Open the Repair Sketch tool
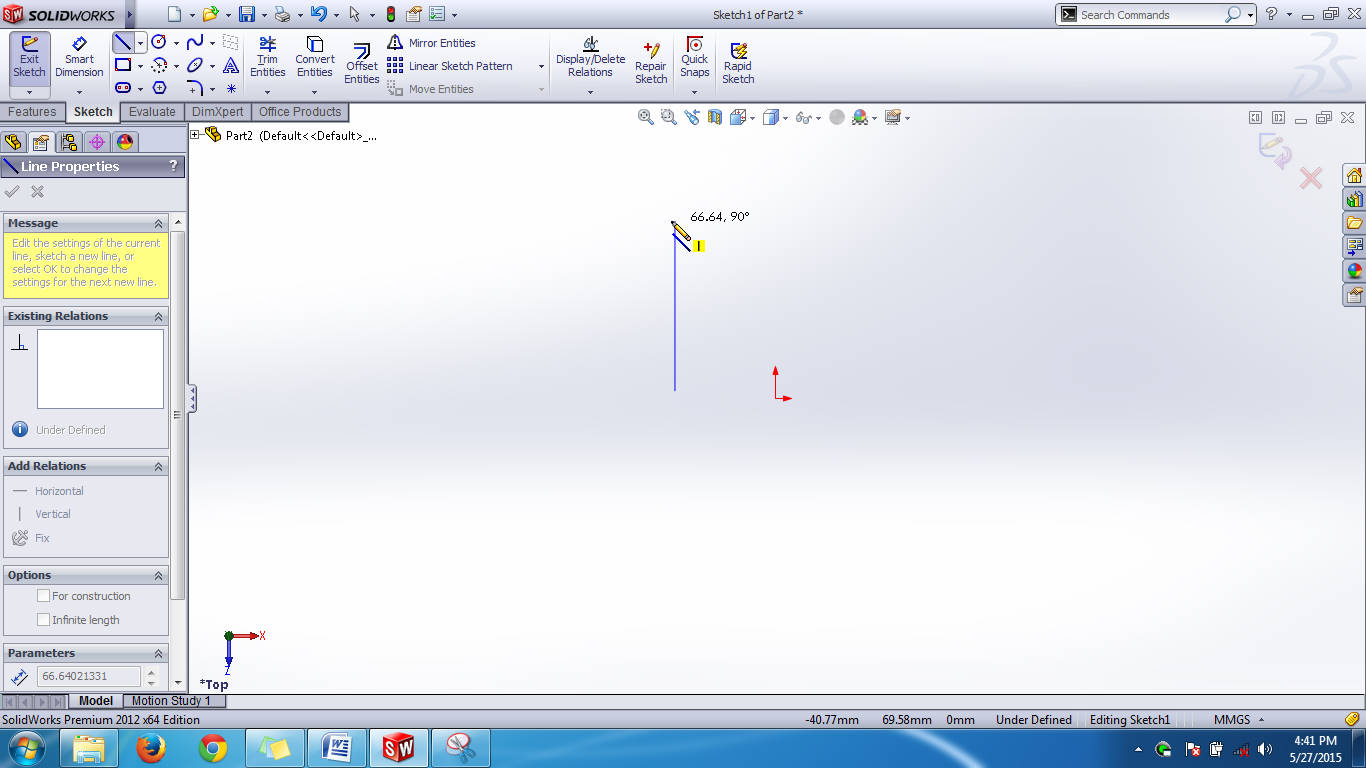Viewport: 1366px width, 768px height. (650, 60)
